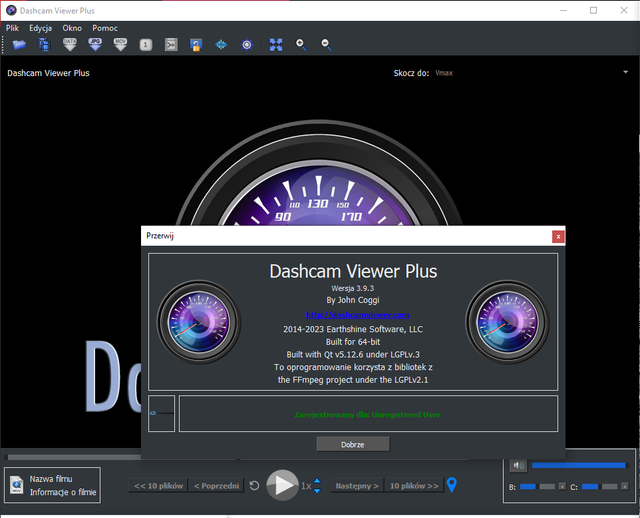Adjust the C: contrast slider

[x=600, y=487]
